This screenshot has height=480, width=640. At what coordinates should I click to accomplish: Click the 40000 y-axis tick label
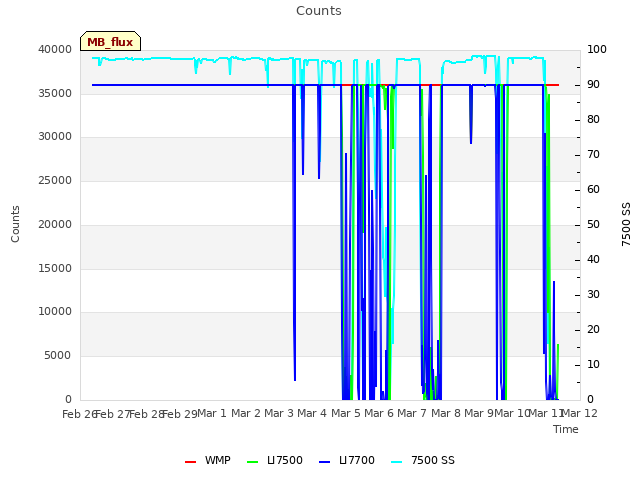[55, 49]
